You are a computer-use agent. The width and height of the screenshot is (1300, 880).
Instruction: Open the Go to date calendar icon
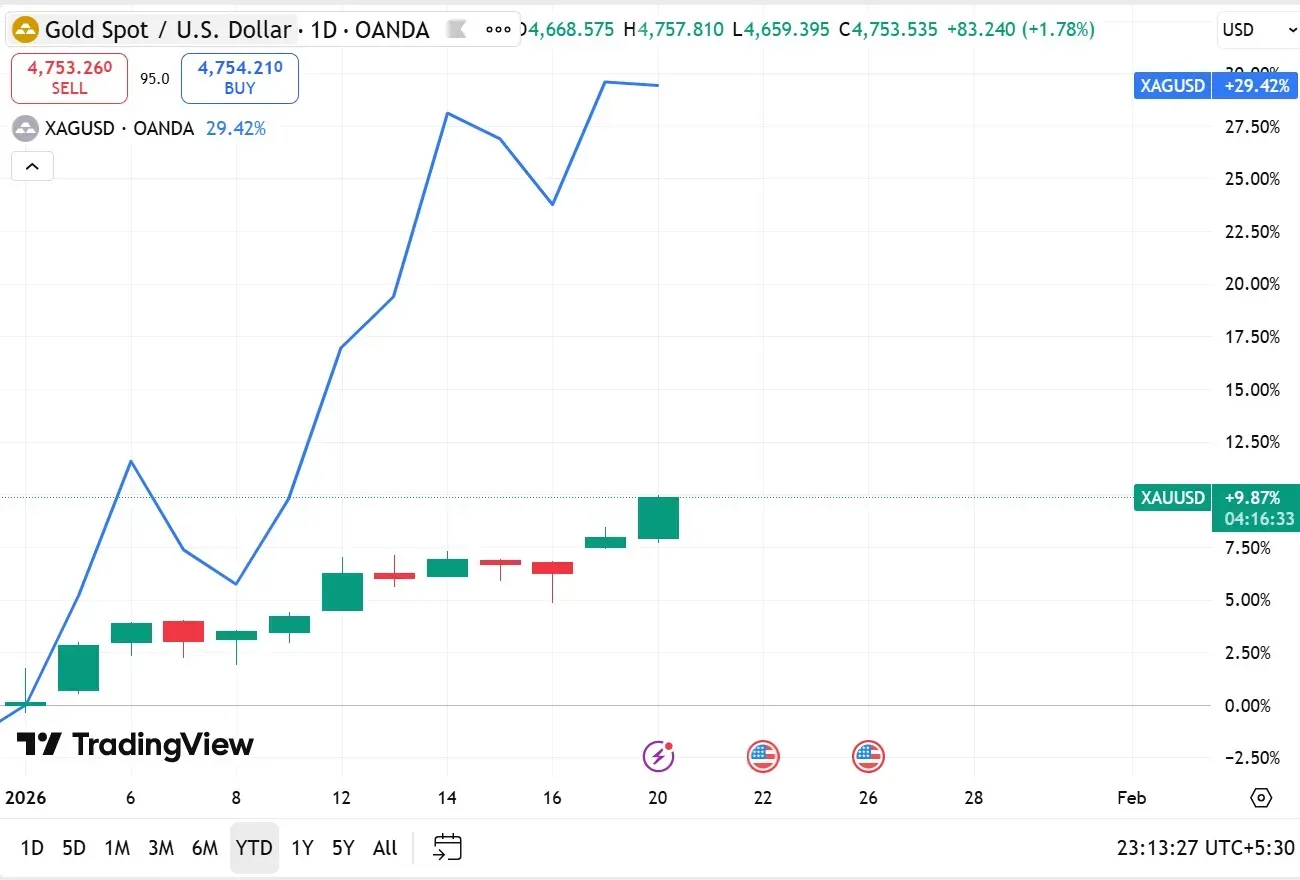(447, 848)
